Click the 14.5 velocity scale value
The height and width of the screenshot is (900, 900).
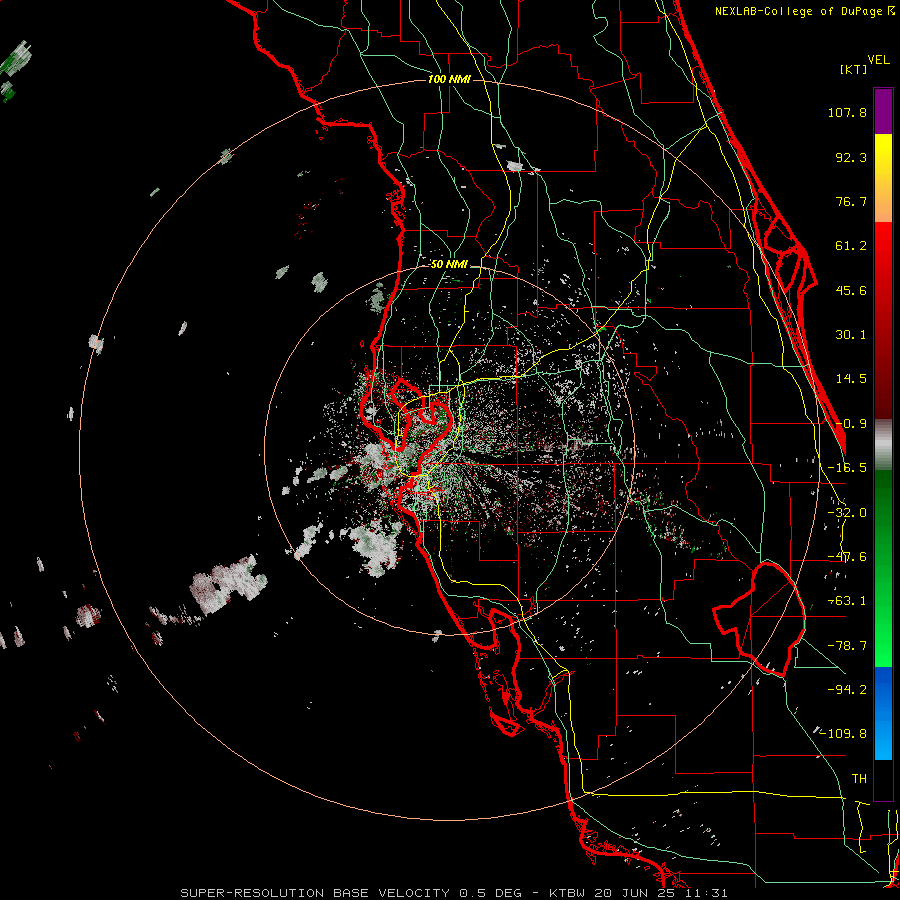851,379
